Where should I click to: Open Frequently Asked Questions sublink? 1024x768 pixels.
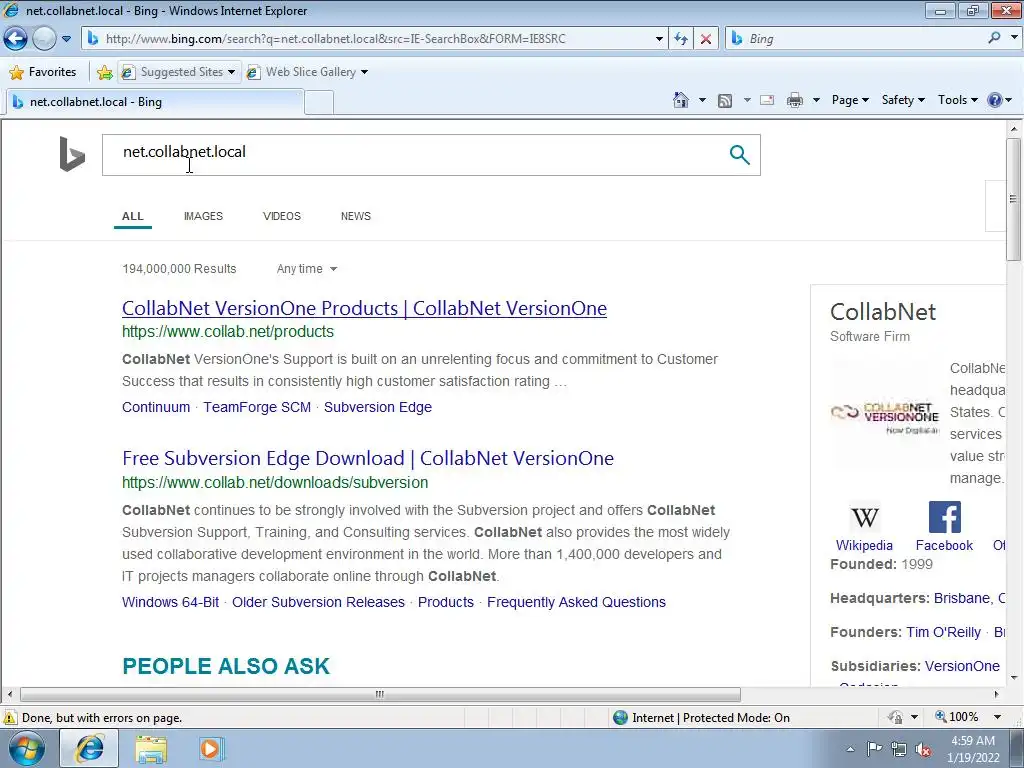click(577, 602)
